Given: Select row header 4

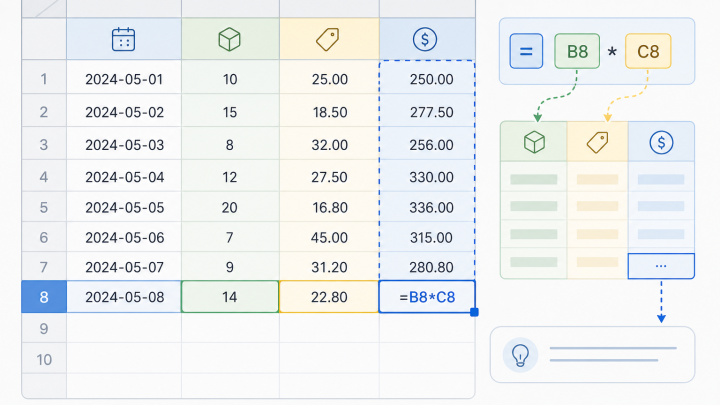Looking at the screenshot, I should (44, 177).
